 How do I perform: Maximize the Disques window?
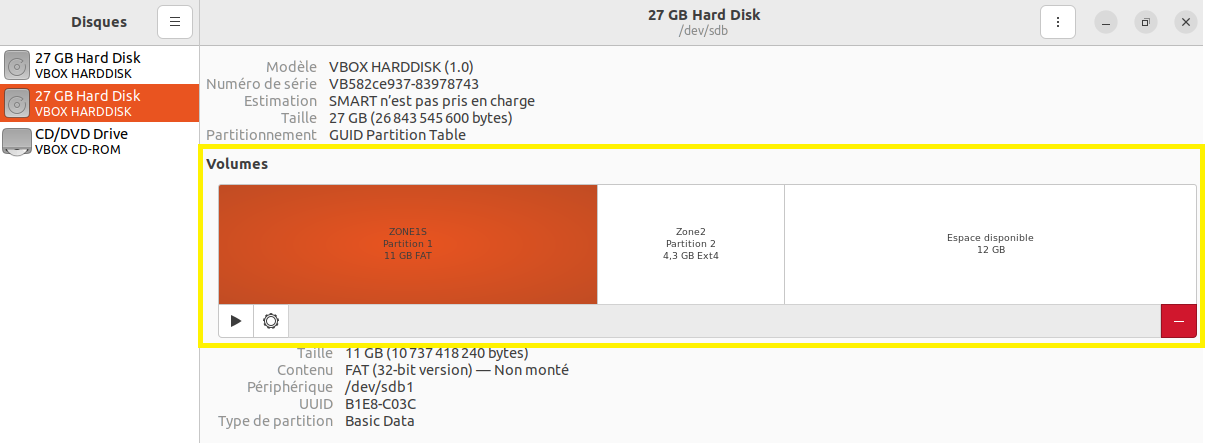[x=1145, y=22]
